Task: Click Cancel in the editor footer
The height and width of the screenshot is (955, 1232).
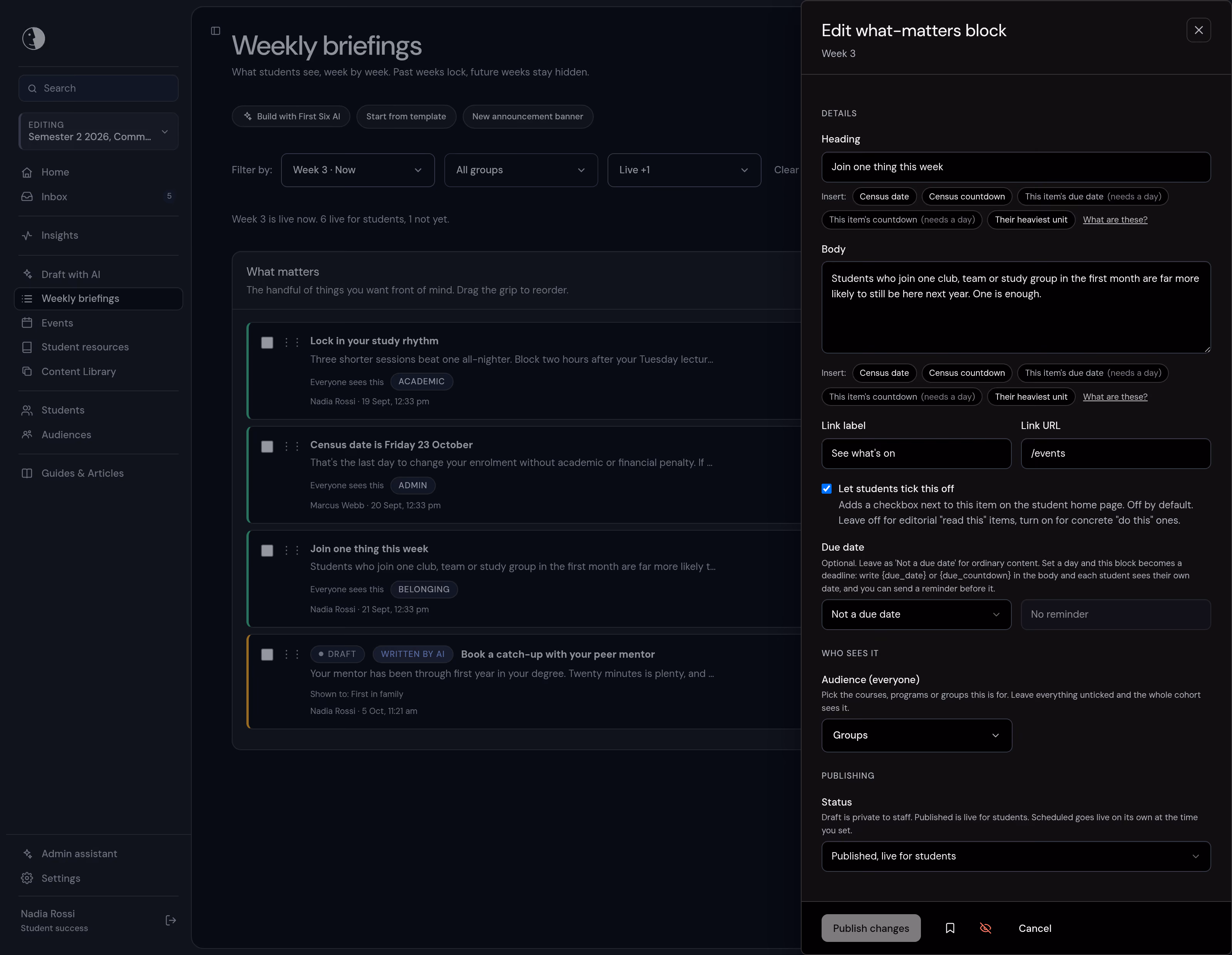Action: point(1034,928)
